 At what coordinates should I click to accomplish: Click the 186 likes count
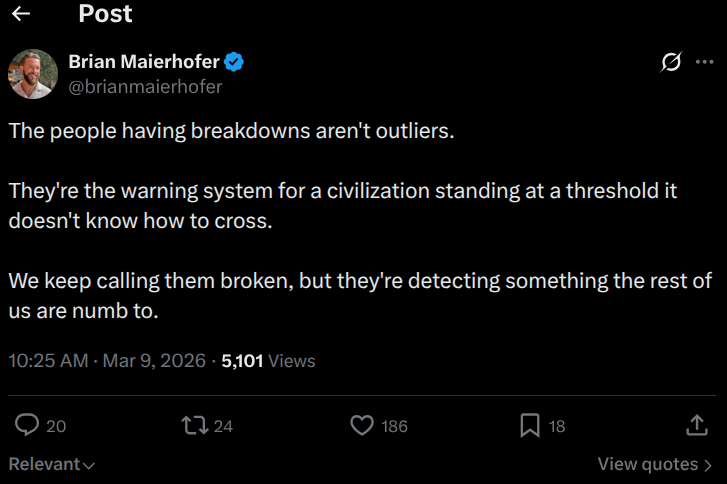394,426
